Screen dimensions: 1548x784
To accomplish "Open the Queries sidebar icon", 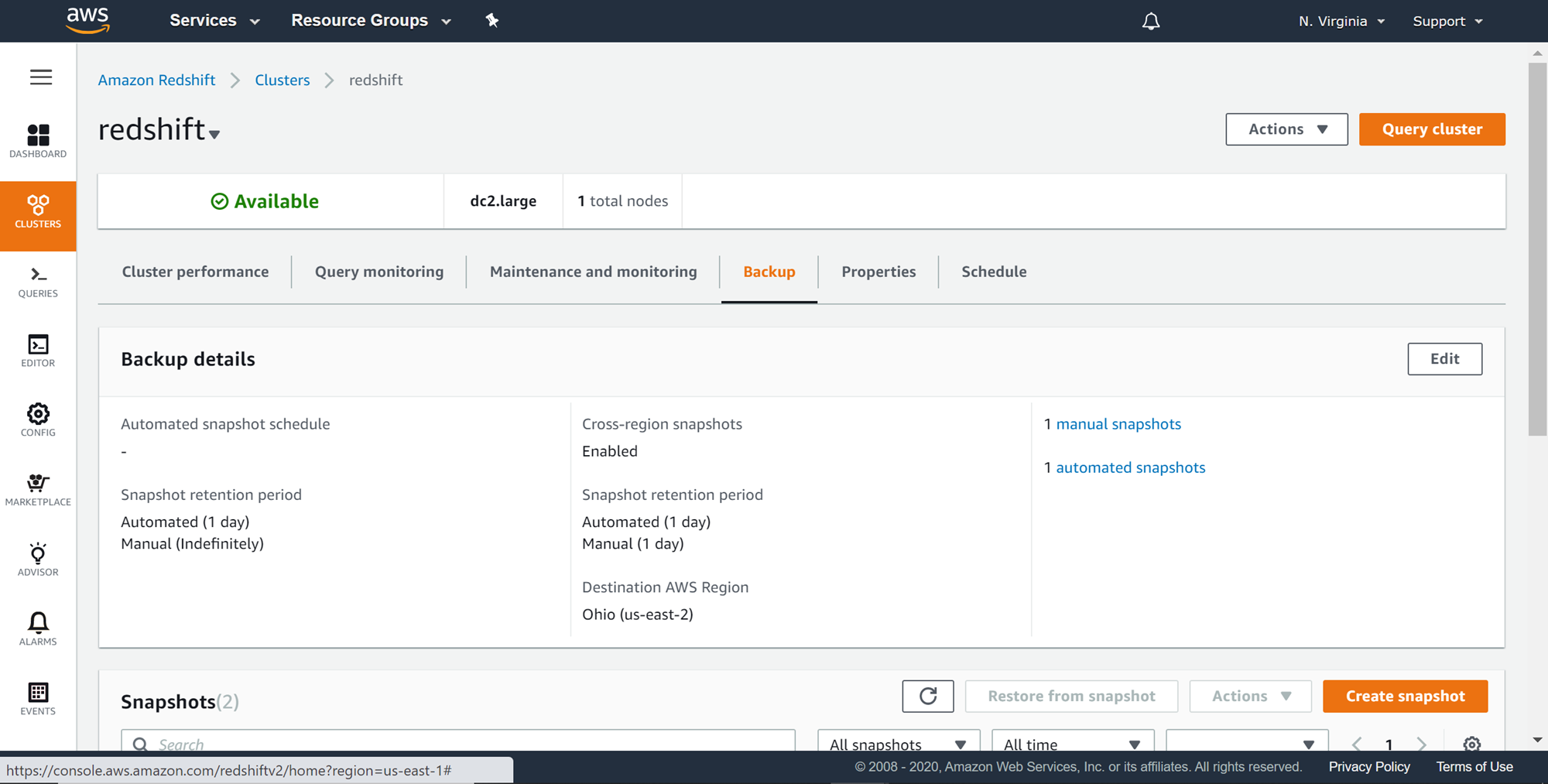I will (38, 282).
